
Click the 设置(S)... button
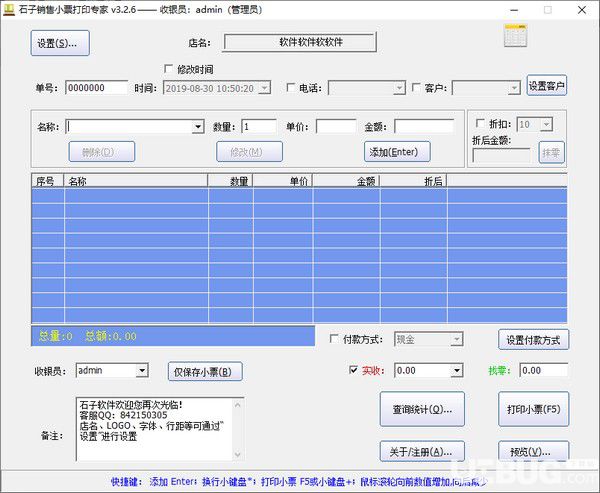[60, 43]
